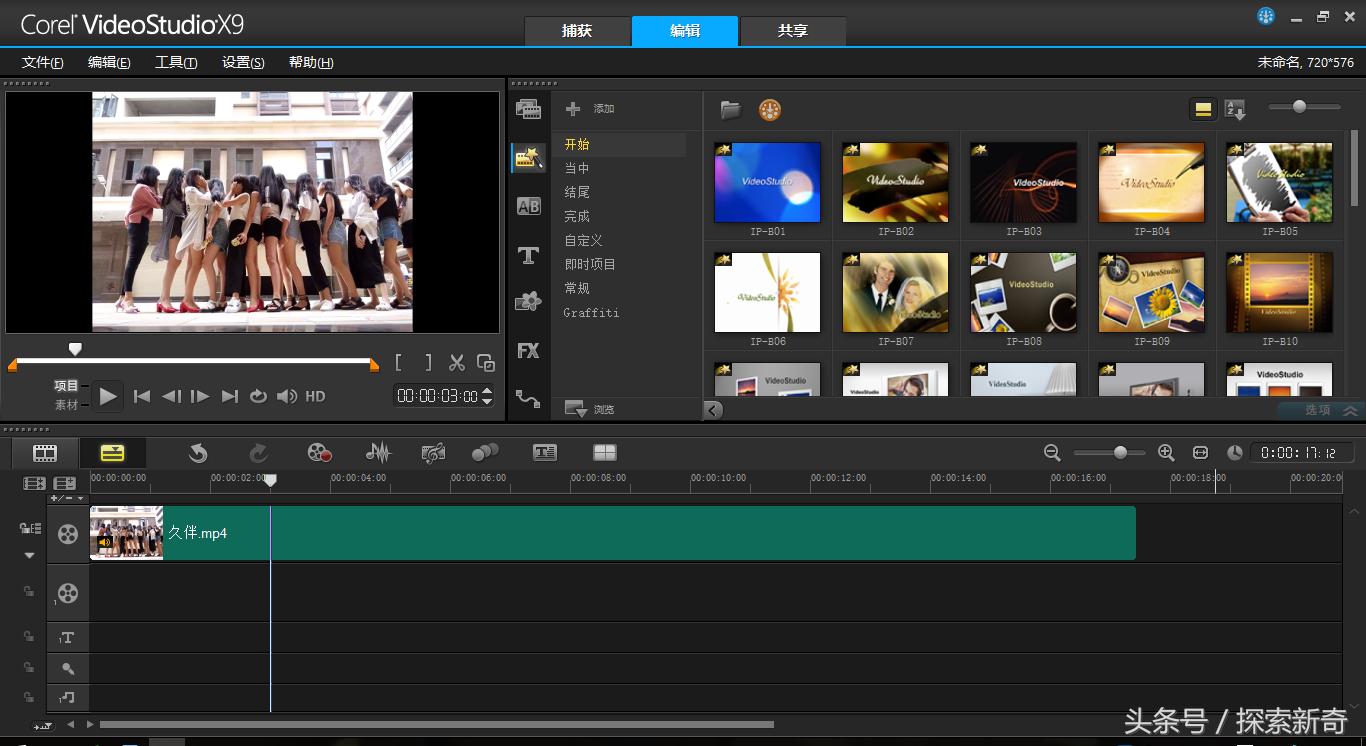Toggle HD preview mode

(x=315, y=396)
